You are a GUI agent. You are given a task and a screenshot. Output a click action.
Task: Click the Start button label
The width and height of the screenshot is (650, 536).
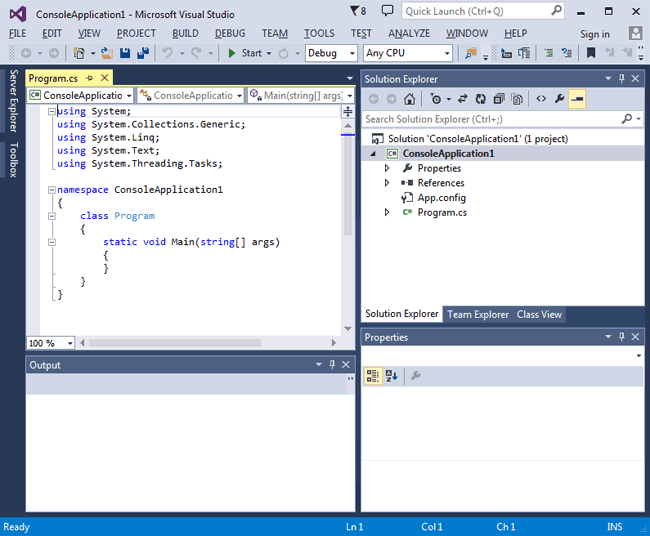[x=252, y=53]
